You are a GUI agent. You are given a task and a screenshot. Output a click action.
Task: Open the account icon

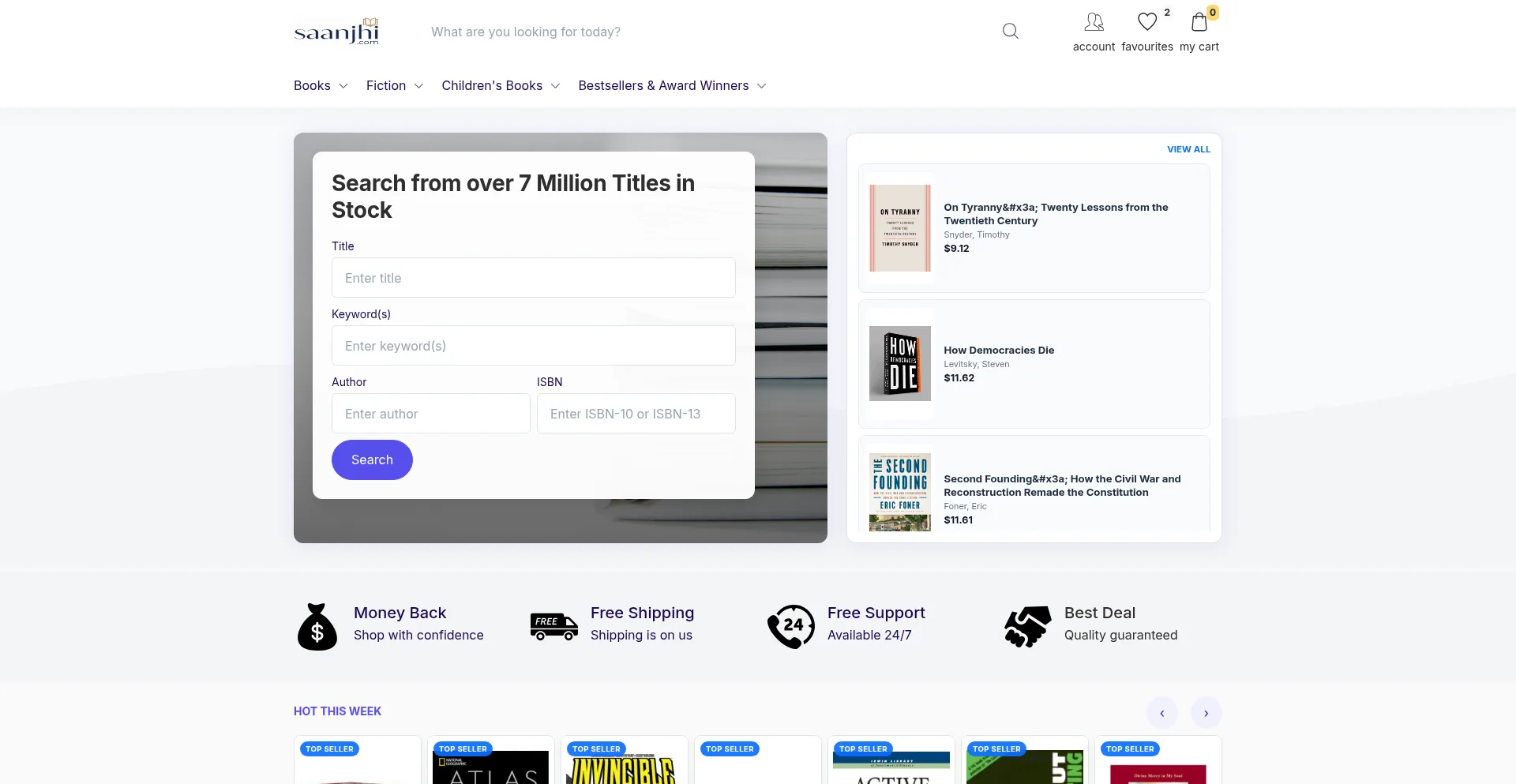(x=1094, y=22)
